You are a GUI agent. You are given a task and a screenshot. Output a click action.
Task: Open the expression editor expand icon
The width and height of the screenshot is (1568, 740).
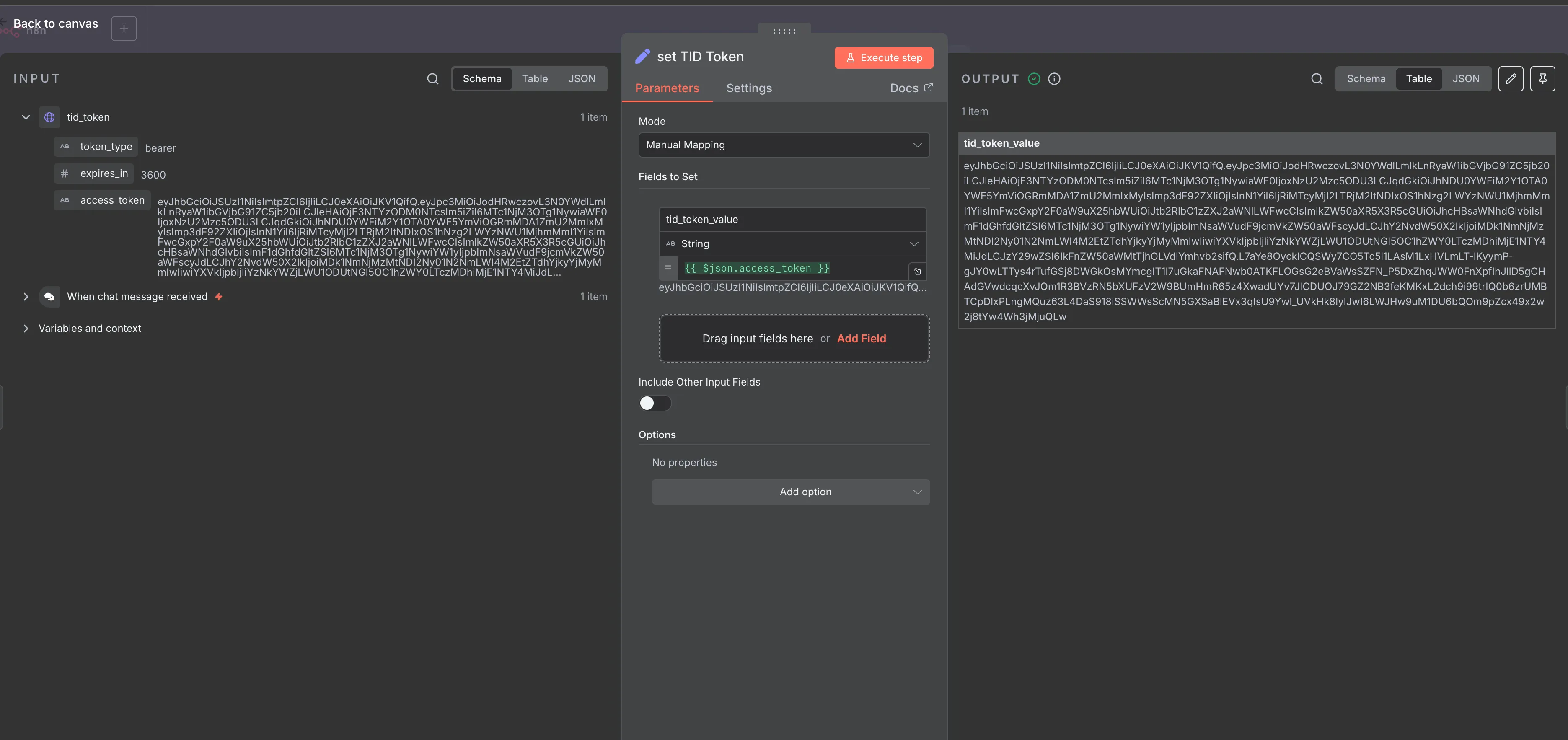917,272
